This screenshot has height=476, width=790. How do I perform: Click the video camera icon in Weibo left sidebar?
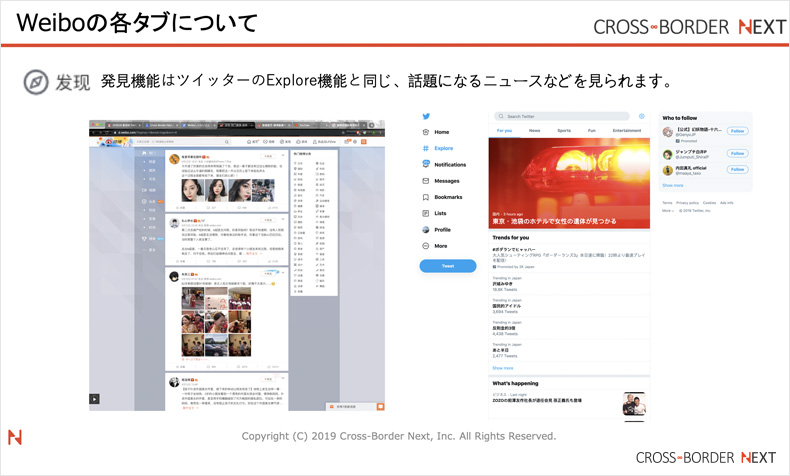tap(144, 190)
